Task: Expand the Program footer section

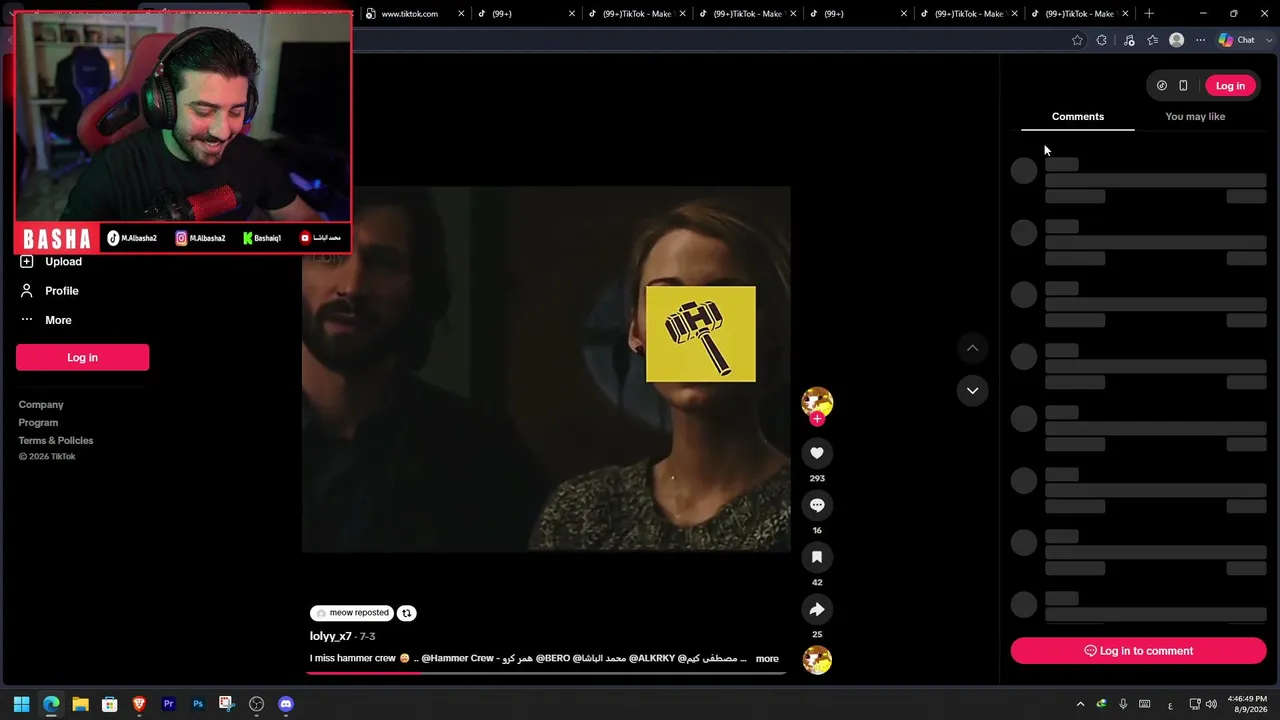Action: pos(38,423)
